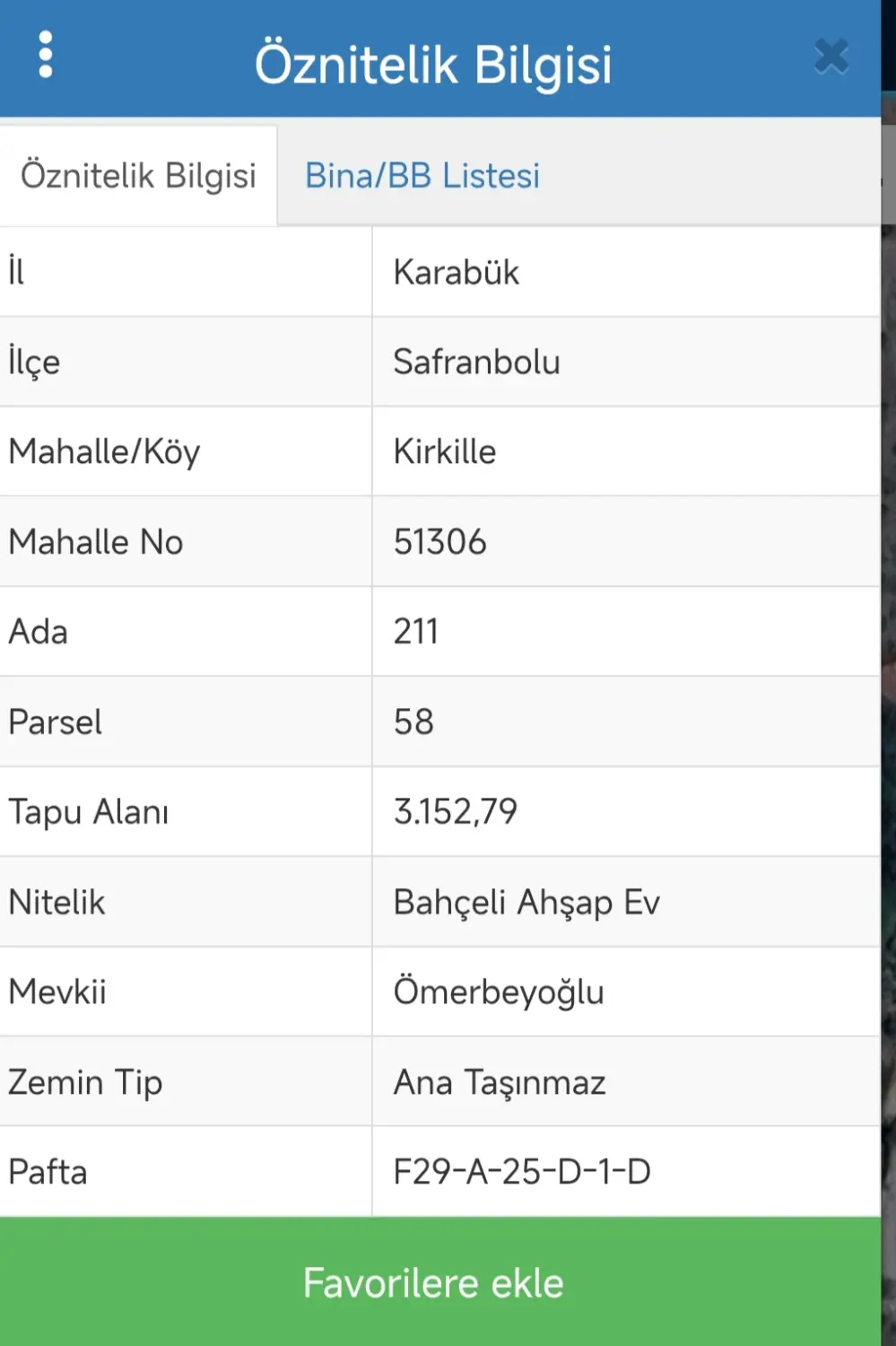Click the Parsel value 58
Image resolution: width=896 pixels, height=1346 pixels.
tap(413, 721)
